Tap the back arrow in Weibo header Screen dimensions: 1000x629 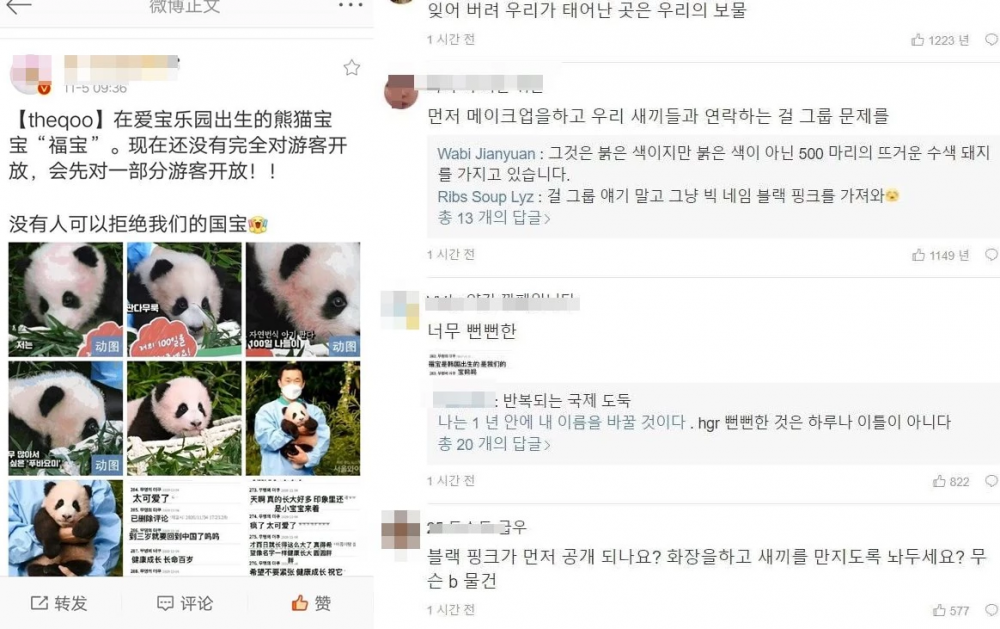click(x=18, y=6)
